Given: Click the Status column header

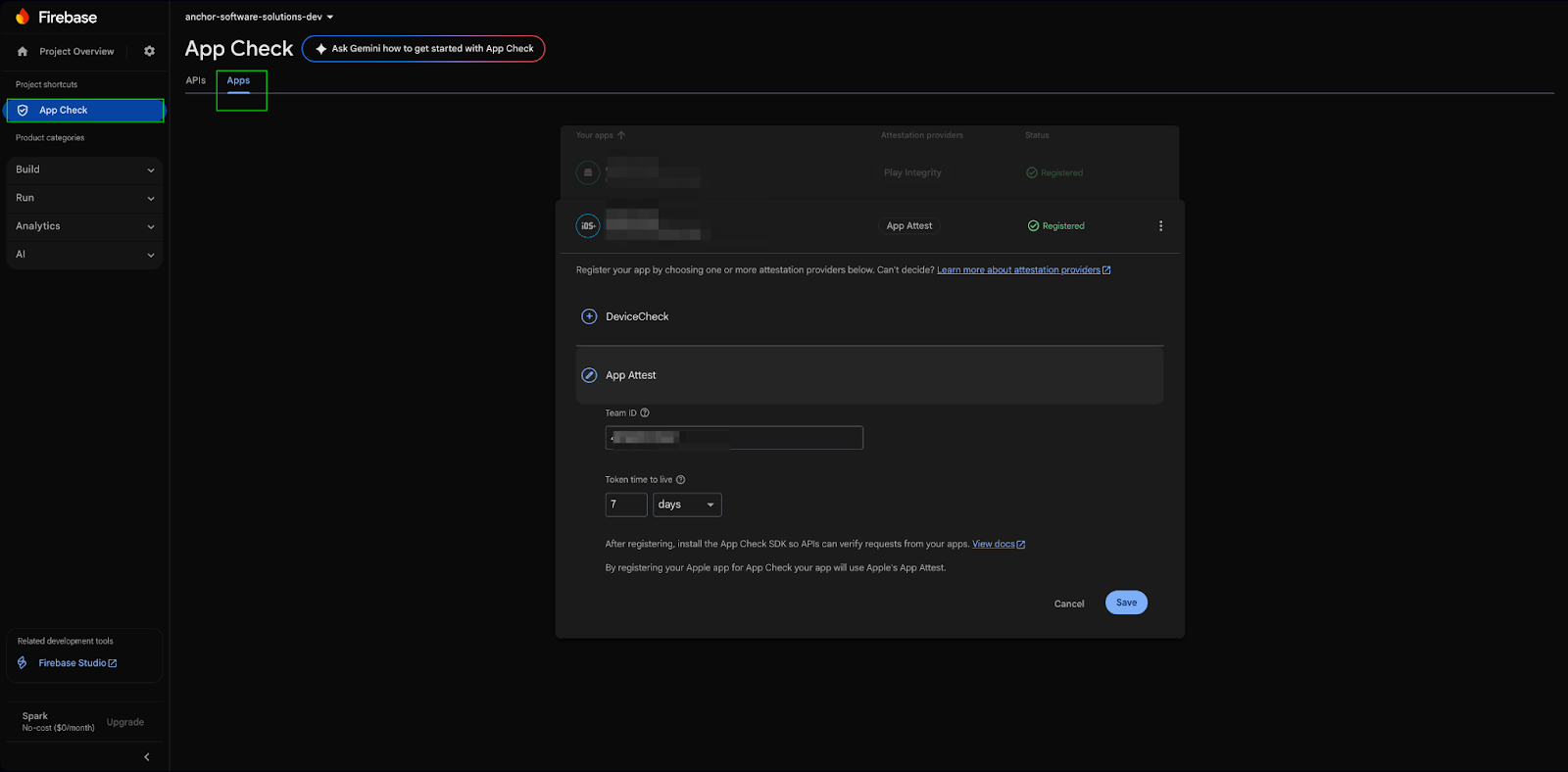Looking at the screenshot, I should [x=1037, y=135].
